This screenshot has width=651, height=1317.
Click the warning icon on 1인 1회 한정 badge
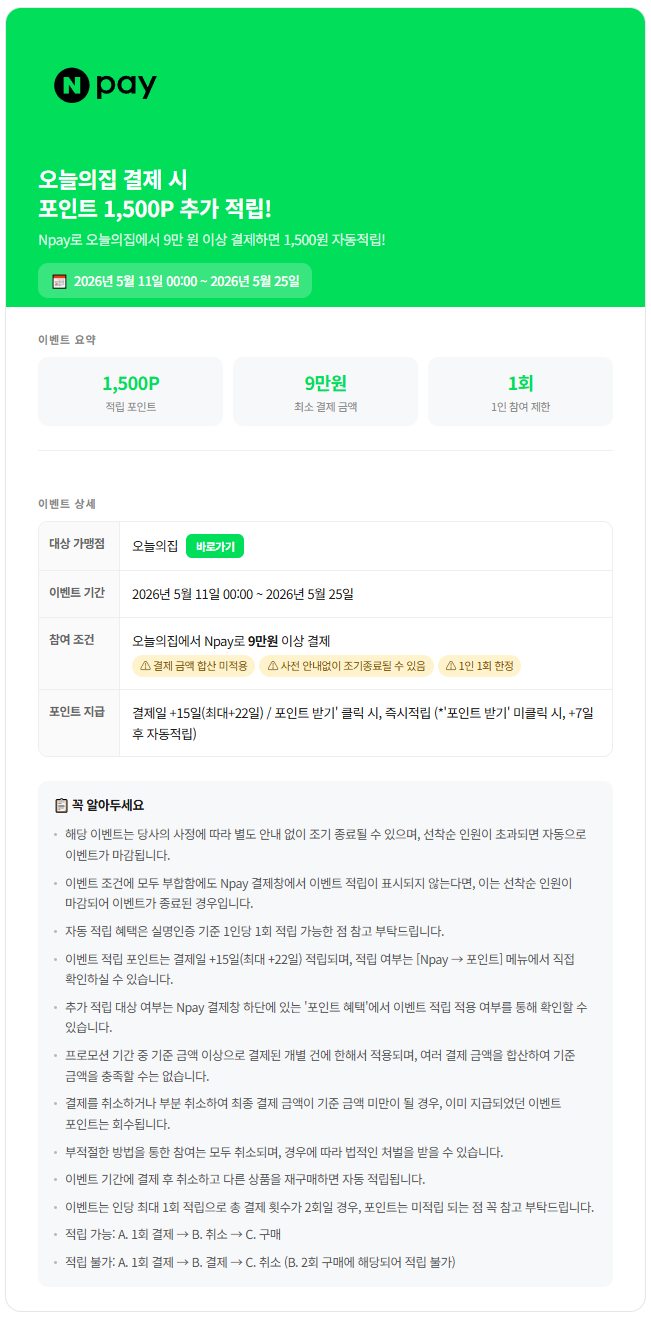pyautogui.click(x=450, y=666)
